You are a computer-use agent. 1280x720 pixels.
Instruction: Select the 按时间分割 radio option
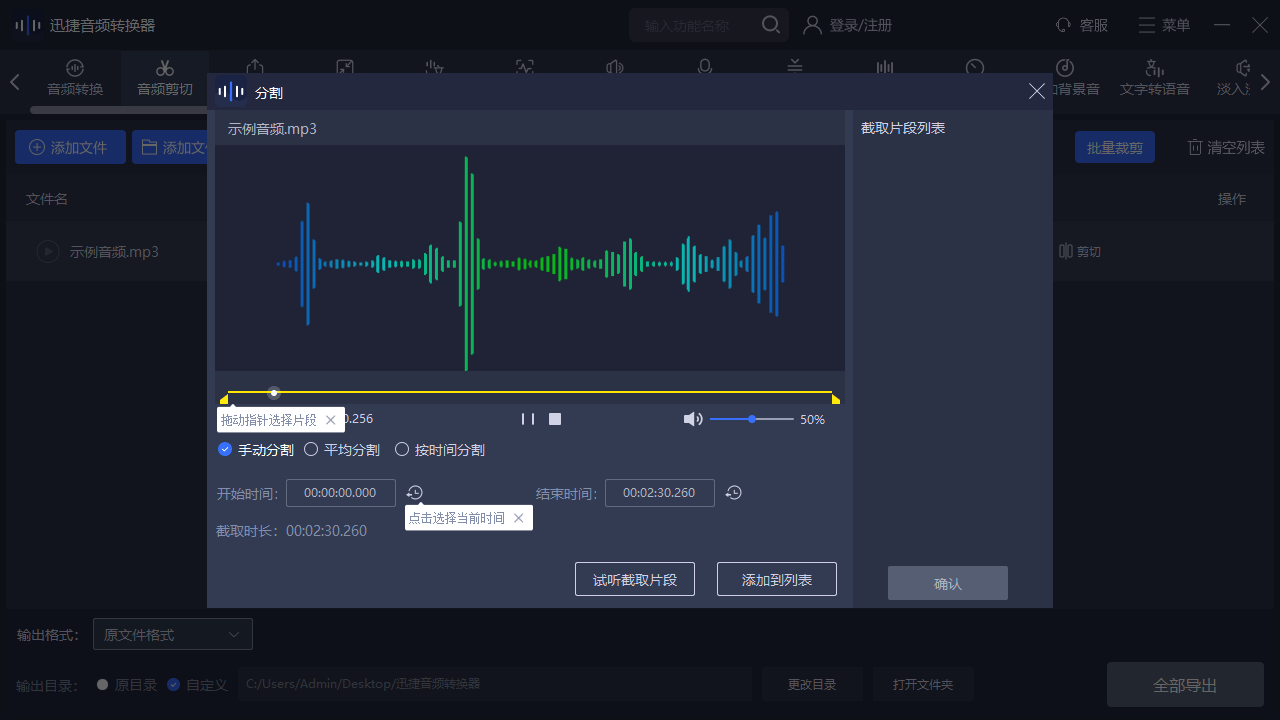(x=402, y=450)
